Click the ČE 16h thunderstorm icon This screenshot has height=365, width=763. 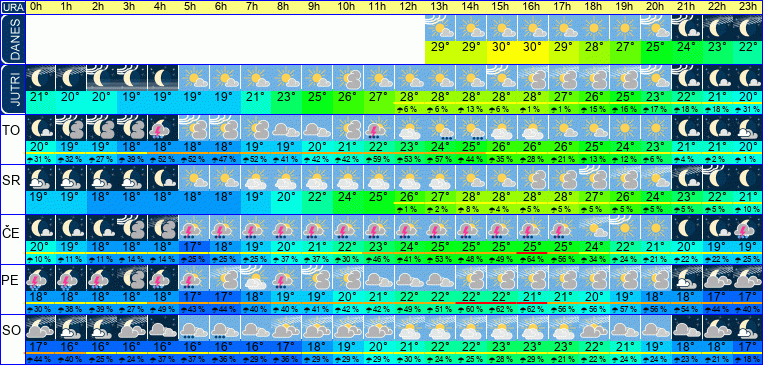pyautogui.click(x=532, y=228)
